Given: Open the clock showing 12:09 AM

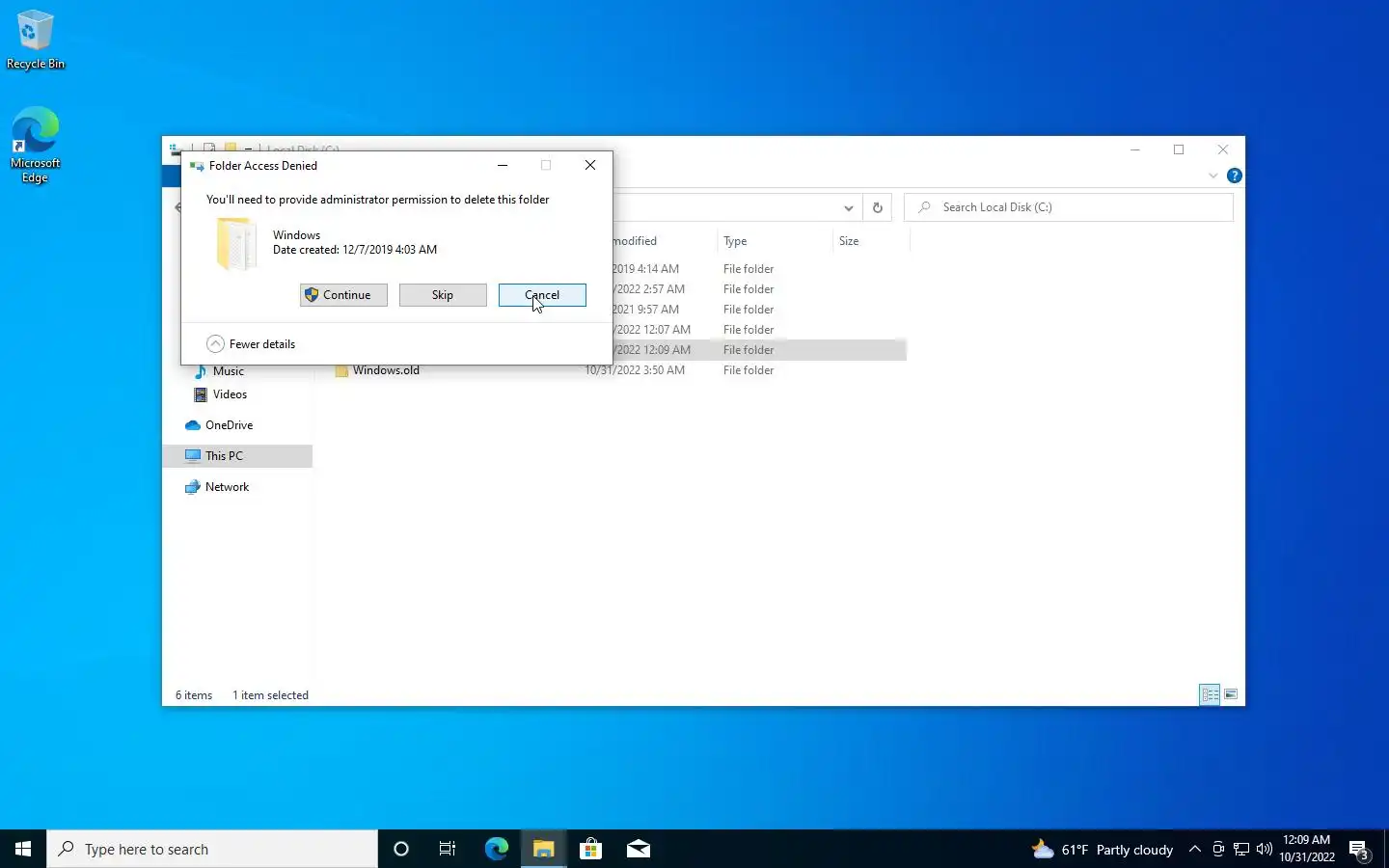Looking at the screenshot, I should (x=1307, y=849).
